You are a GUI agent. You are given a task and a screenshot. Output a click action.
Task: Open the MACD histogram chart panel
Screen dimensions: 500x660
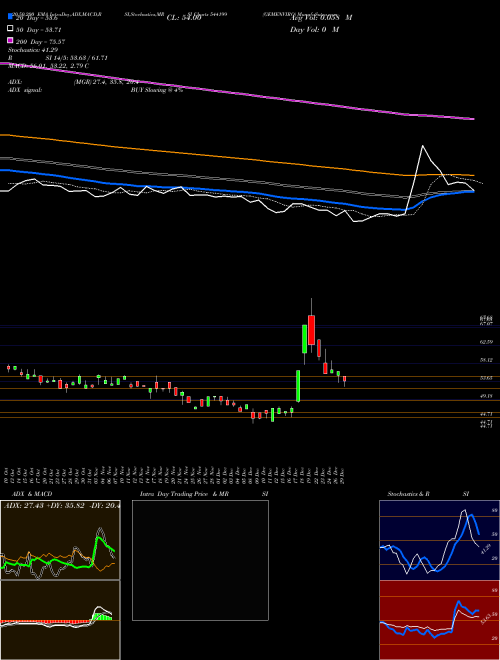tap(60, 620)
